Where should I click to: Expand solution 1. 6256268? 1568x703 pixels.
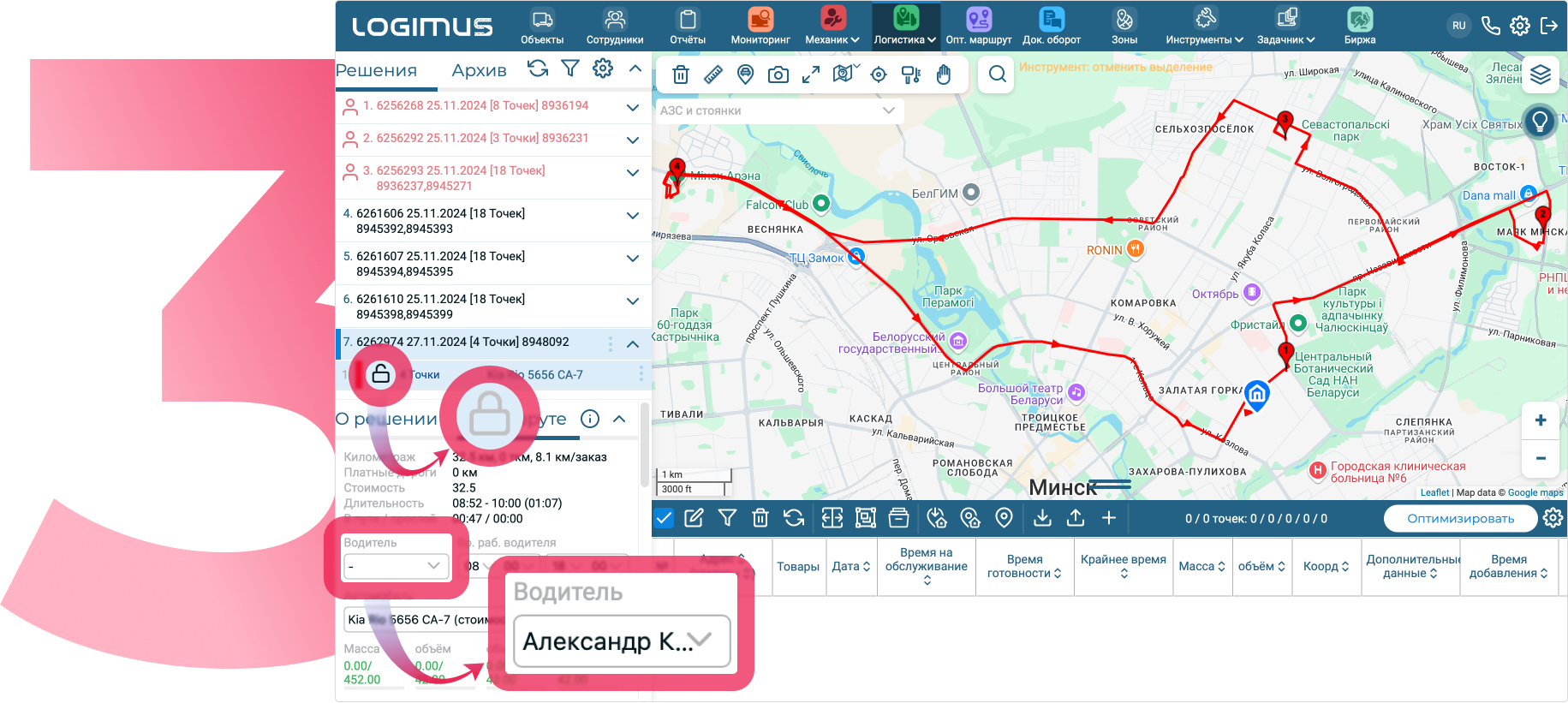coord(633,107)
